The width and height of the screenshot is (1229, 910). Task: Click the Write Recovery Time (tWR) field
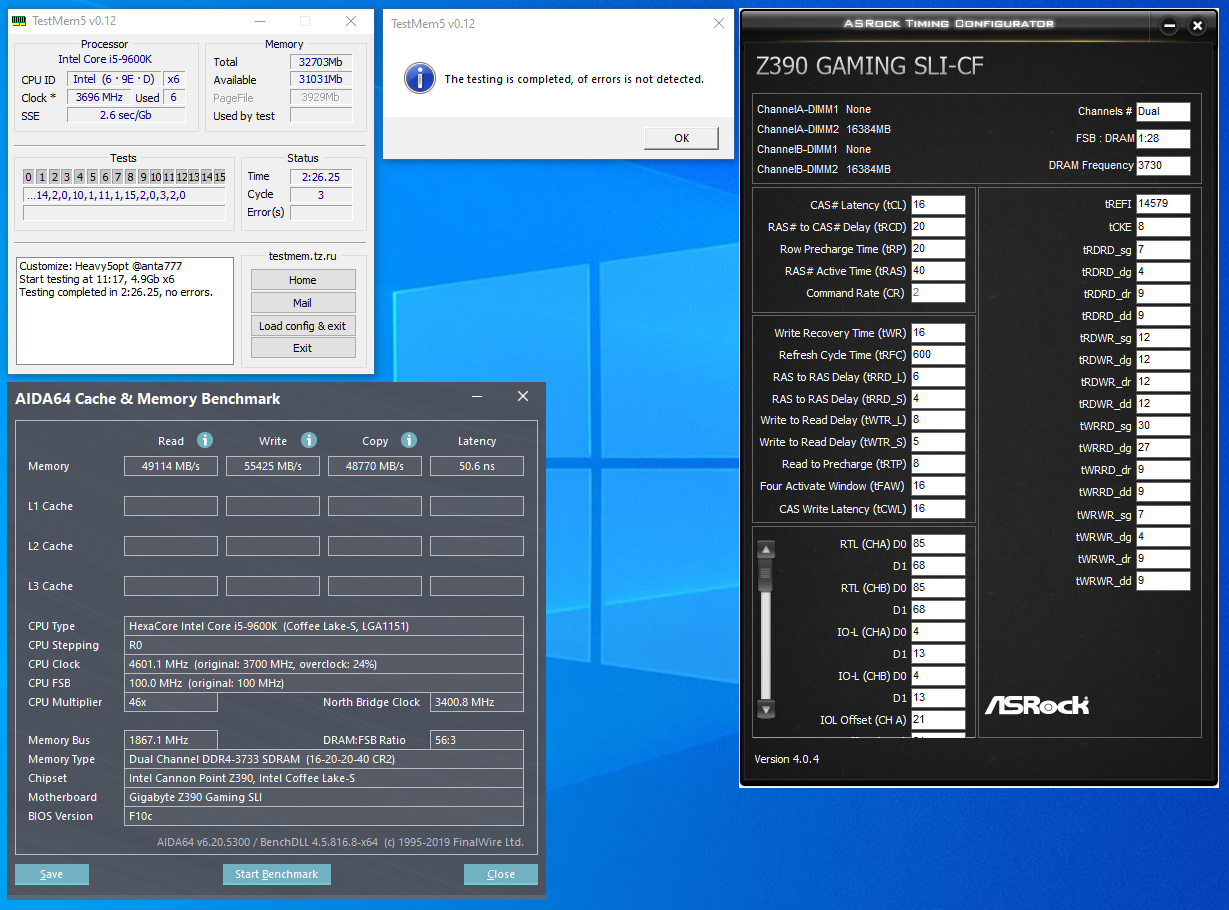[938, 333]
